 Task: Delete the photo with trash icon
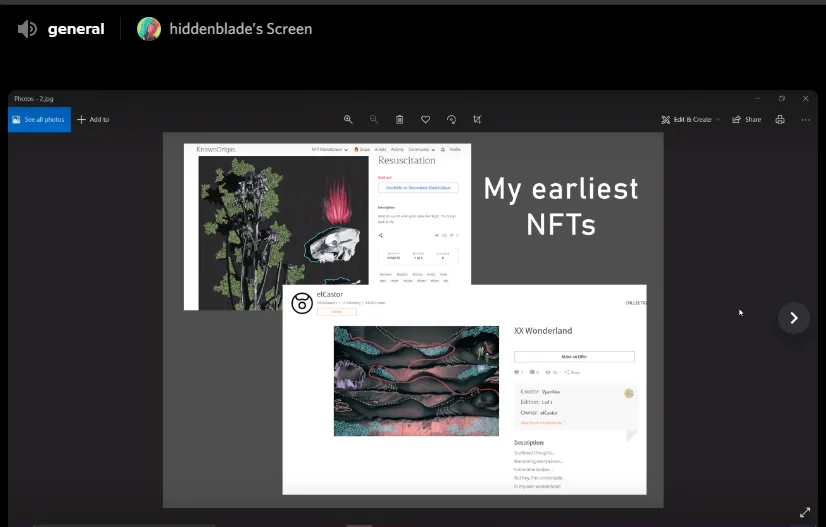(x=400, y=120)
